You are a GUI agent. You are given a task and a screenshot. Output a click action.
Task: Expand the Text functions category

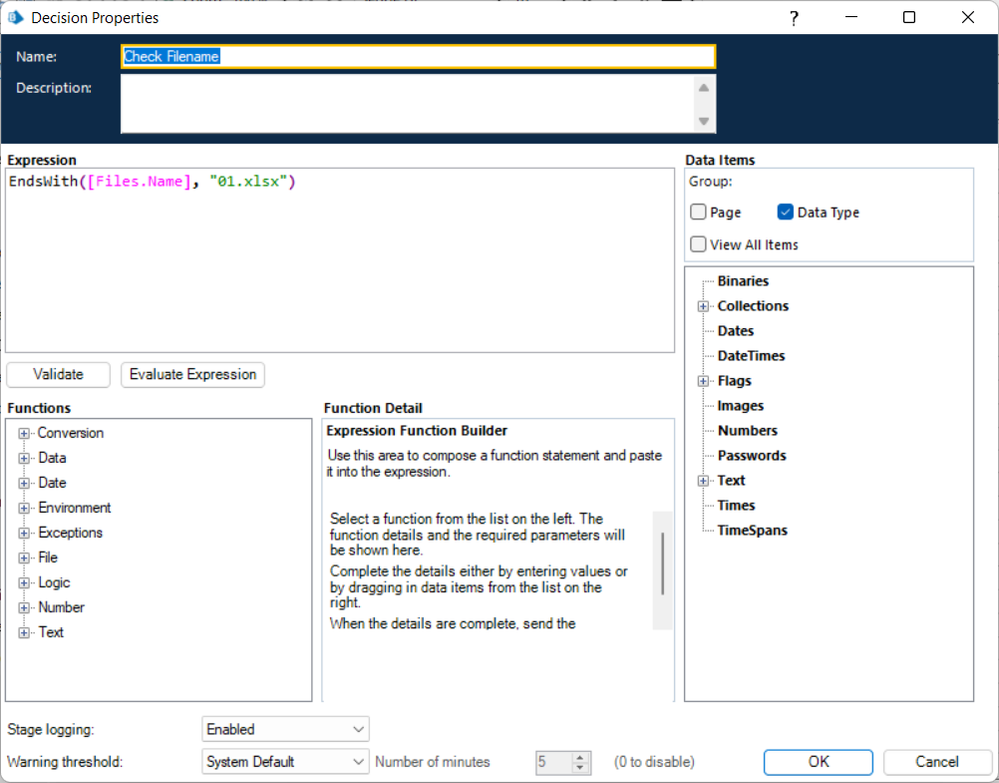coord(24,632)
